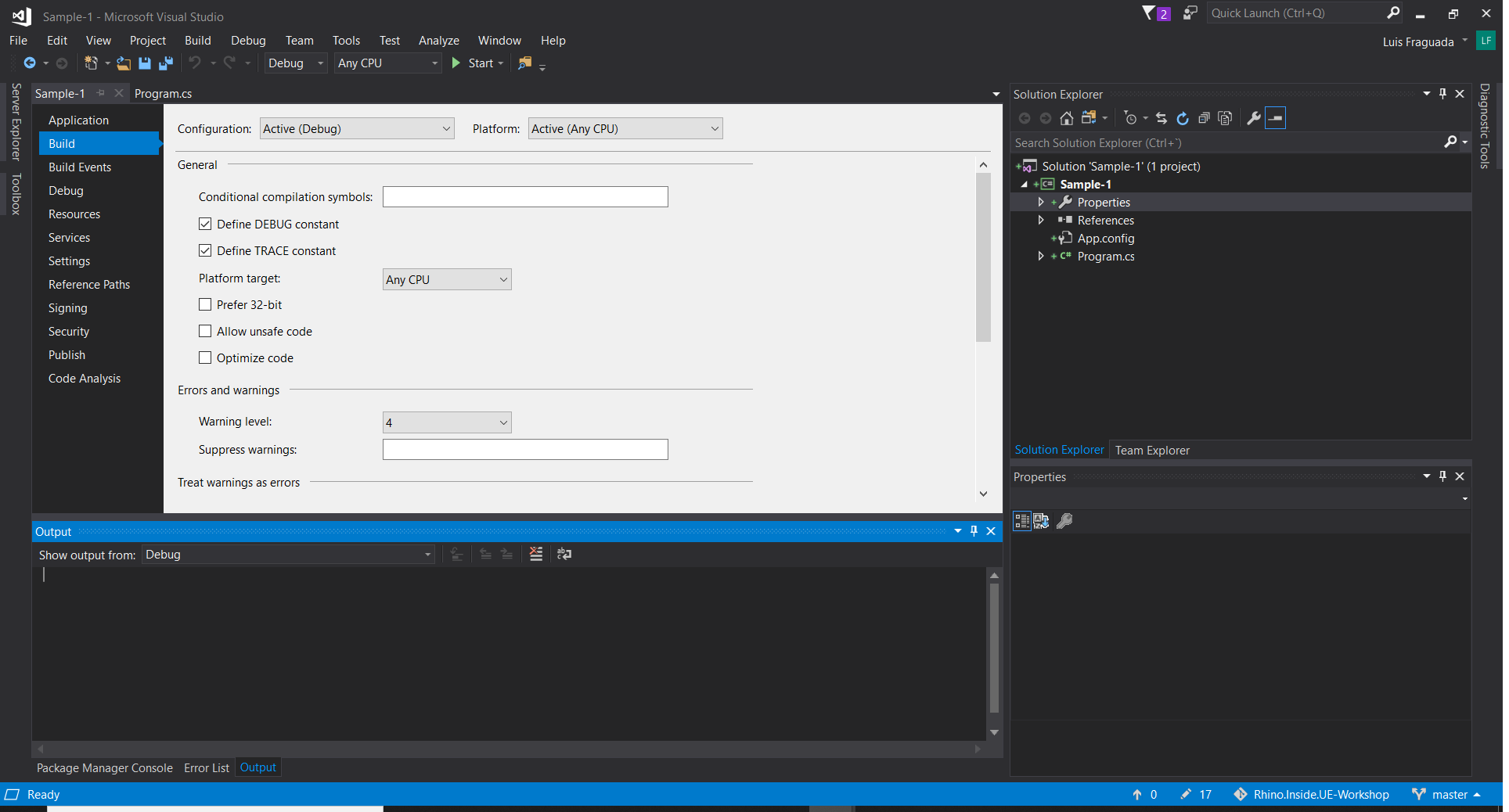Image resolution: width=1509 pixels, height=812 pixels.
Task: Collapse All in Solution Explorer
Action: point(1204,118)
